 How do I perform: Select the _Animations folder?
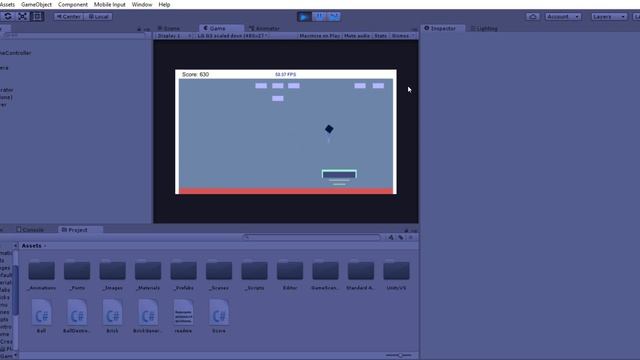coord(41,274)
